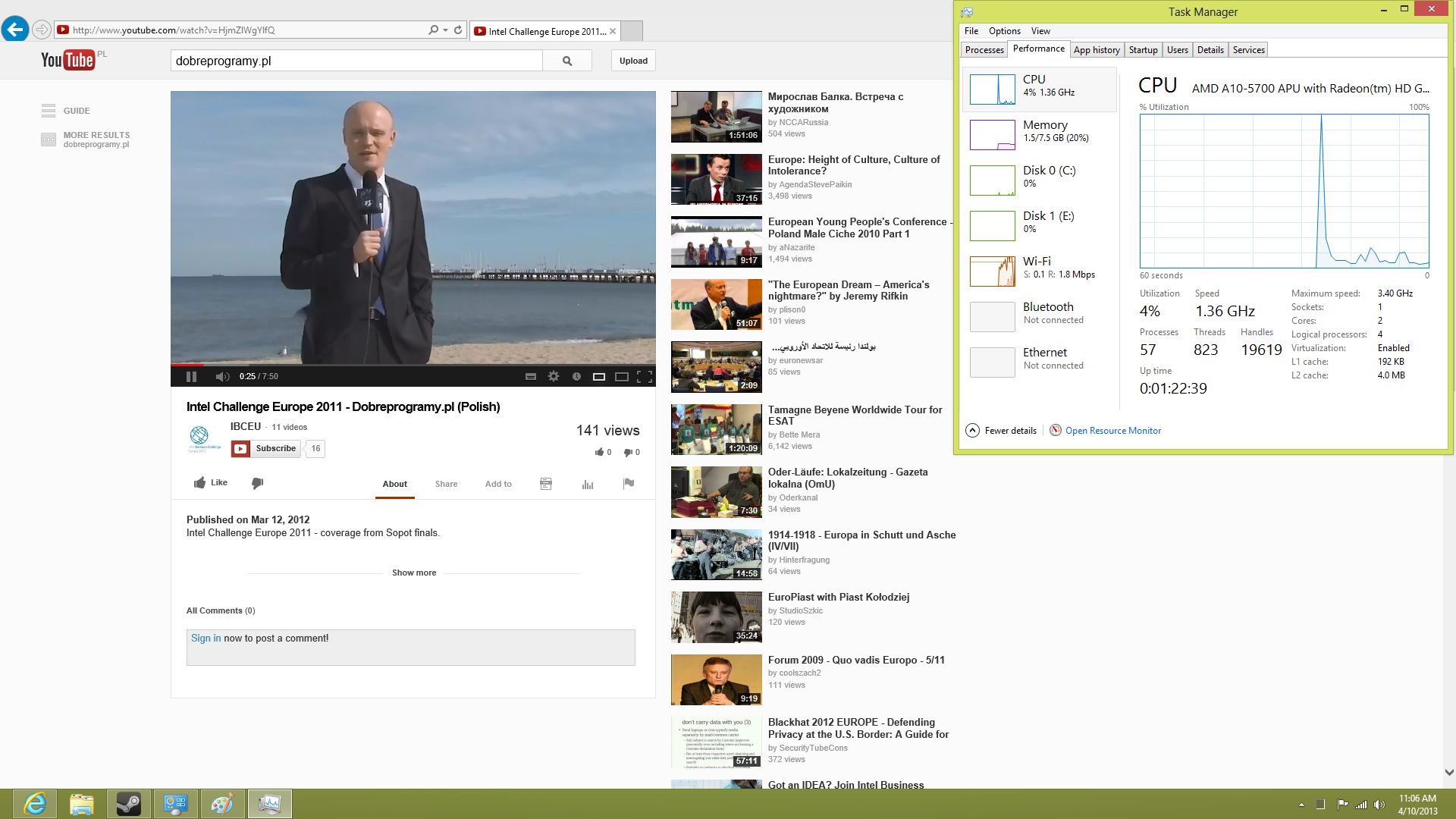Switch to App history tab
This screenshot has width=1456, height=819.
[x=1097, y=50]
